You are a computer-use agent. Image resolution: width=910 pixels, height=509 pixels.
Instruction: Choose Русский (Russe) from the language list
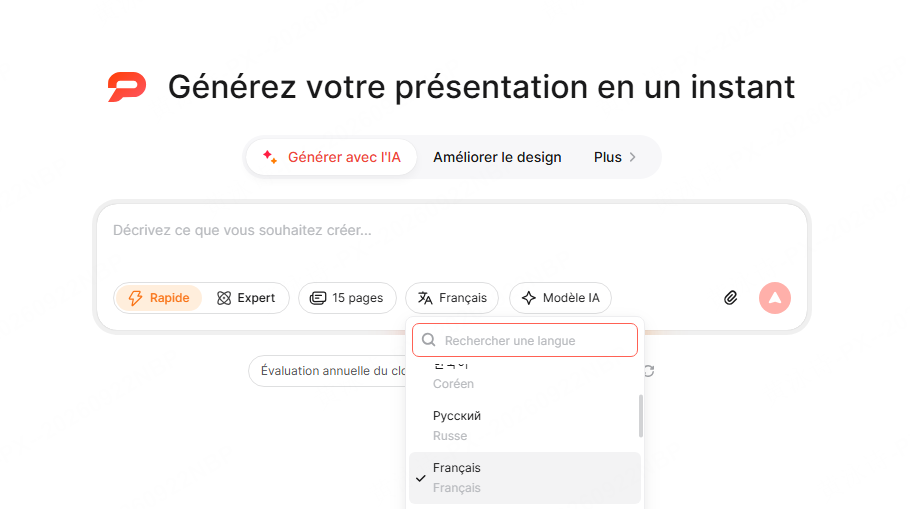(x=523, y=425)
